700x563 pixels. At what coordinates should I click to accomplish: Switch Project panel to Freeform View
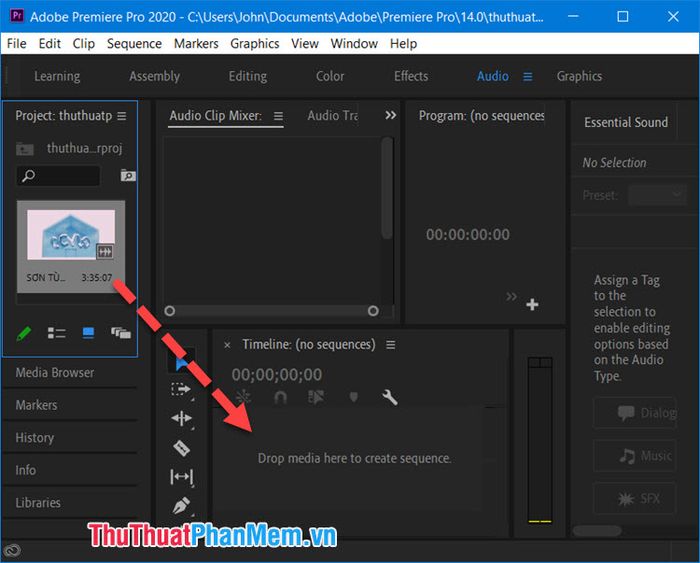[x=121, y=333]
